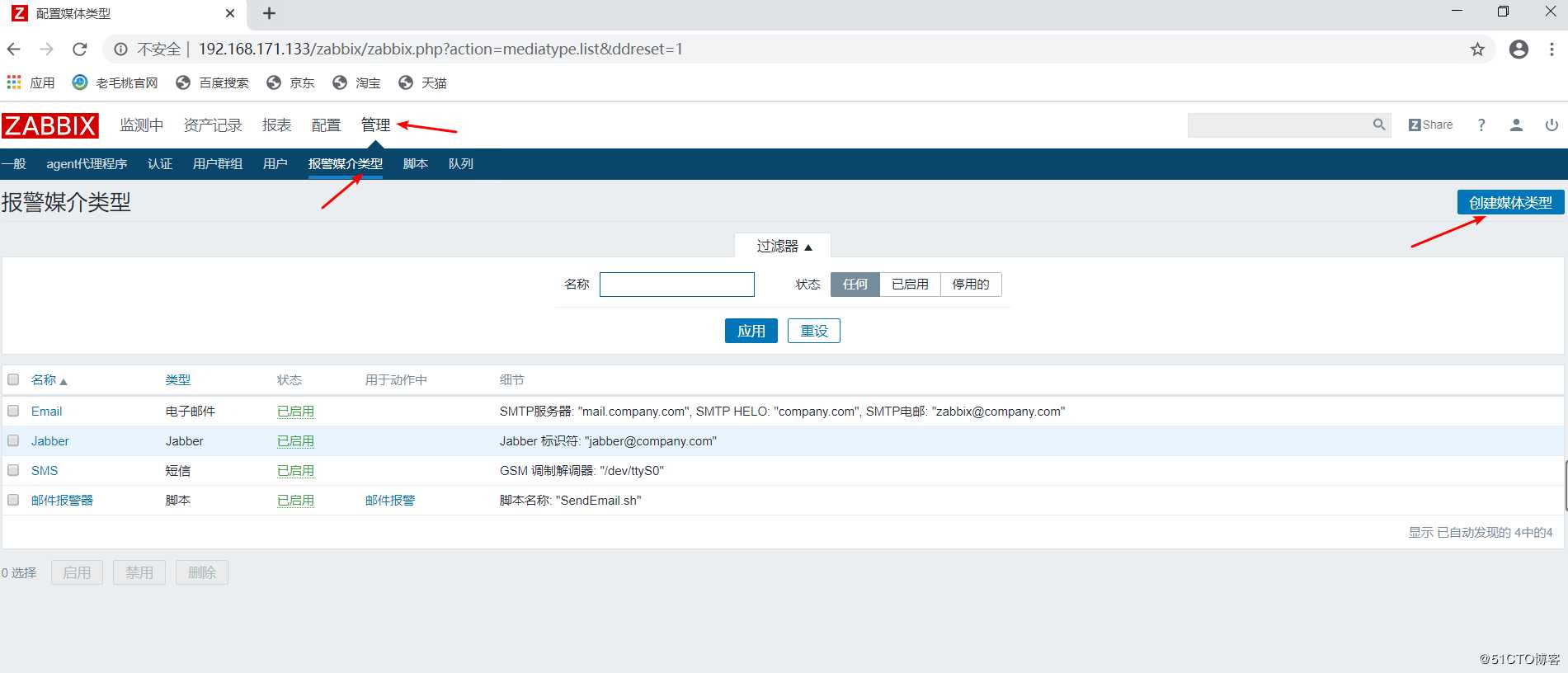Open the 报表 main menu
Viewport: 1568px width, 673px height.
[276, 125]
